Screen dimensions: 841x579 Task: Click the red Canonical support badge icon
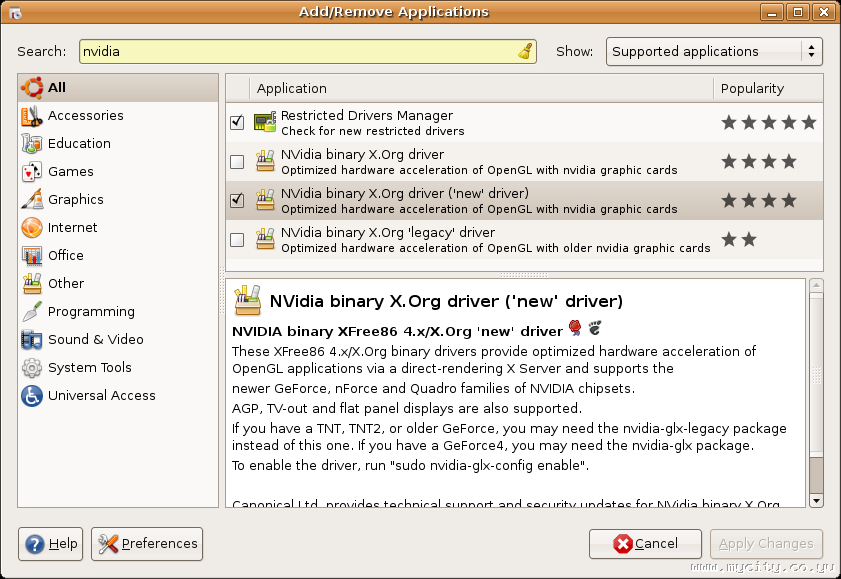coord(575,328)
